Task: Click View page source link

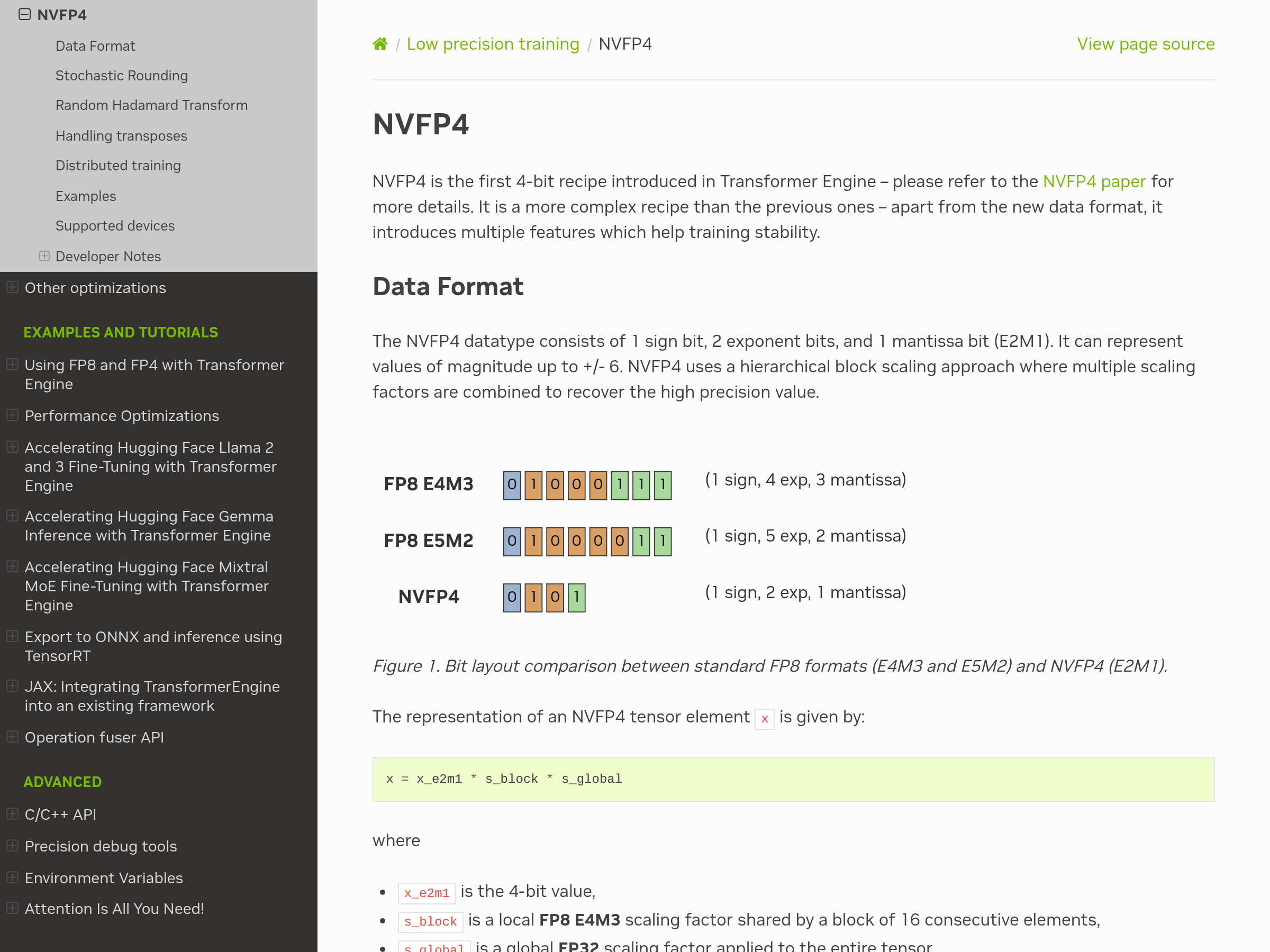Action: 1146,44
